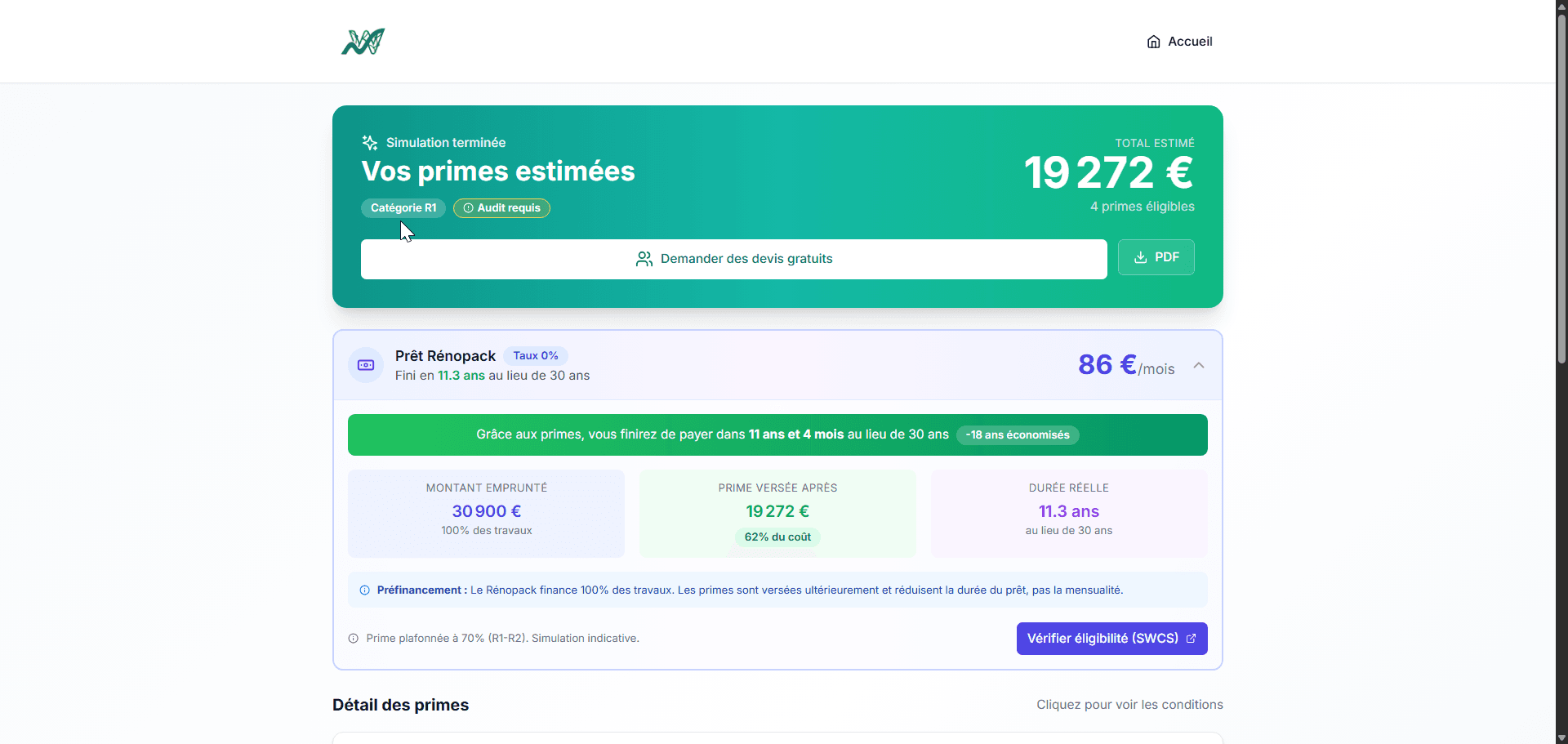This screenshot has height=744, width=1568.
Task: Click the Audit requis info badge
Action: pyautogui.click(x=501, y=208)
